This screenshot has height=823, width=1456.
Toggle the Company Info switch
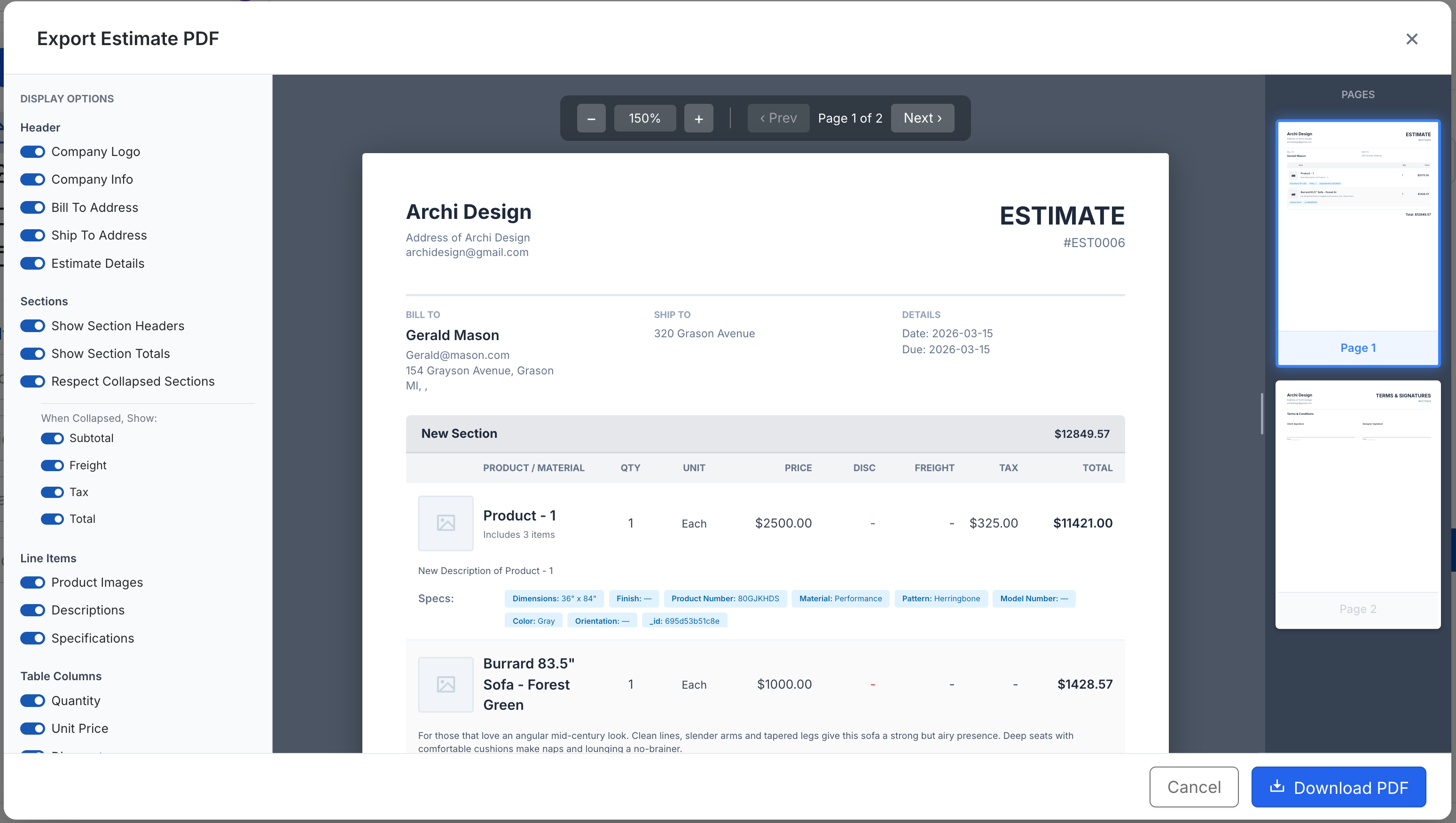pyautogui.click(x=33, y=179)
